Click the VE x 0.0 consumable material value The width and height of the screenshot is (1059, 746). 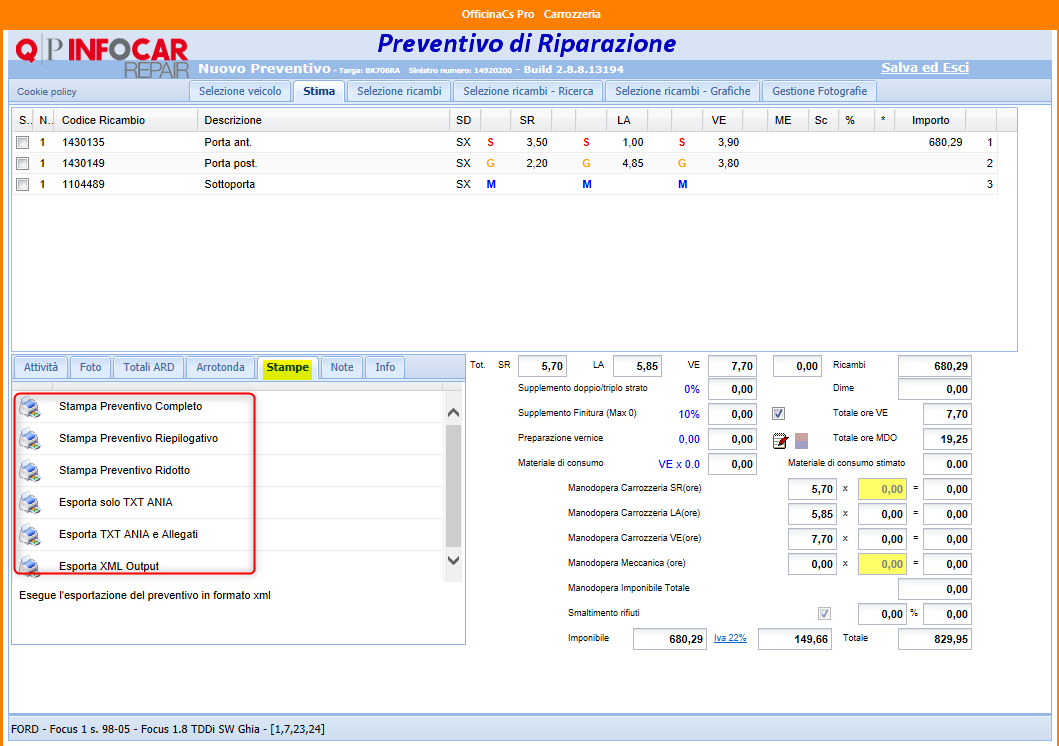coord(679,464)
